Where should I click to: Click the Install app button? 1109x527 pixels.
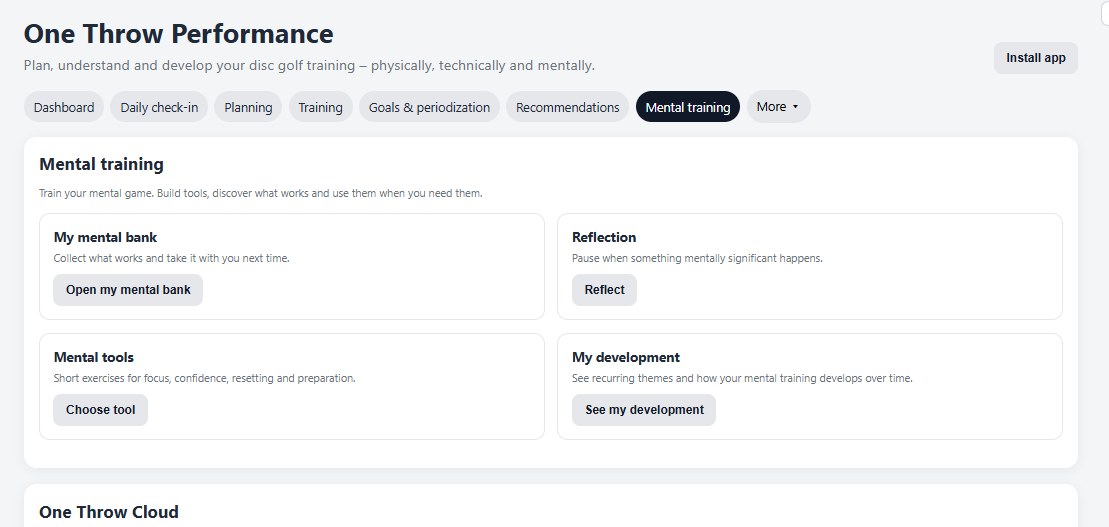click(x=1035, y=58)
